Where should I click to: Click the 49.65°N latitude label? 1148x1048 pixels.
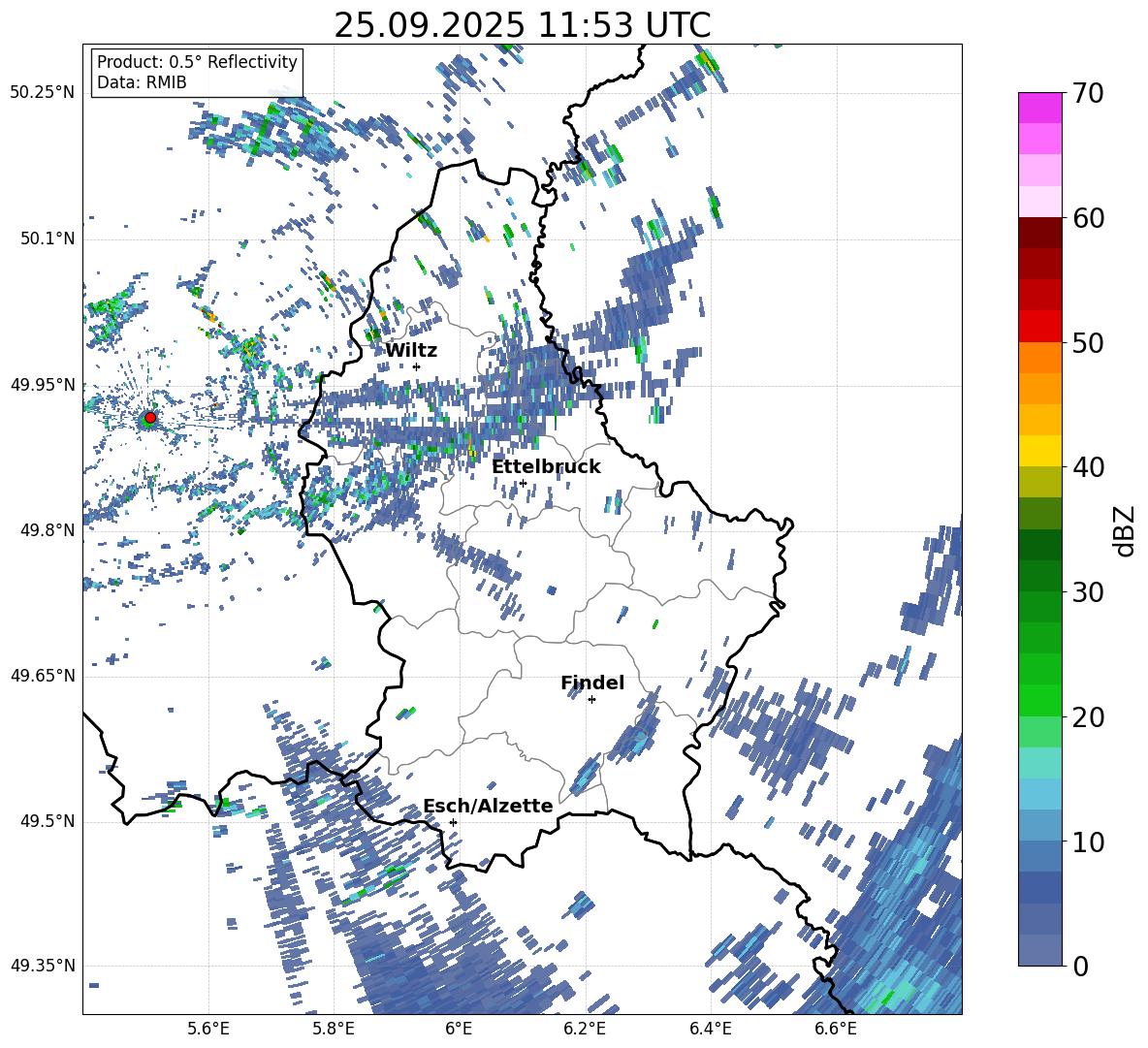[43, 676]
